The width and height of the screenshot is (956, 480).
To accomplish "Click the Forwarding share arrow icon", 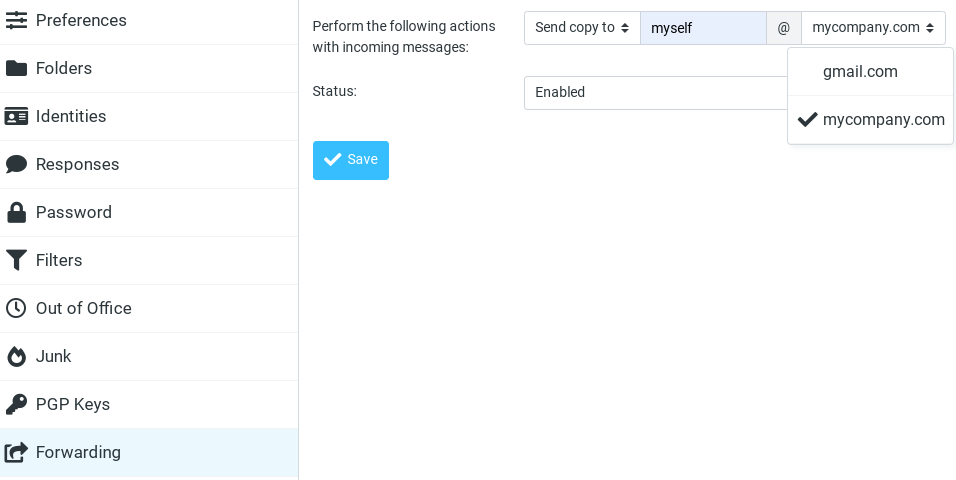I will coord(16,452).
